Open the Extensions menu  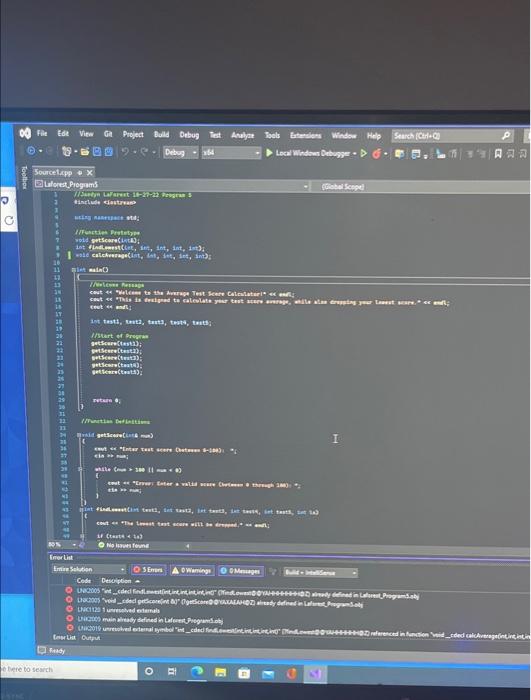pyautogui.click(x=305, y=135)
